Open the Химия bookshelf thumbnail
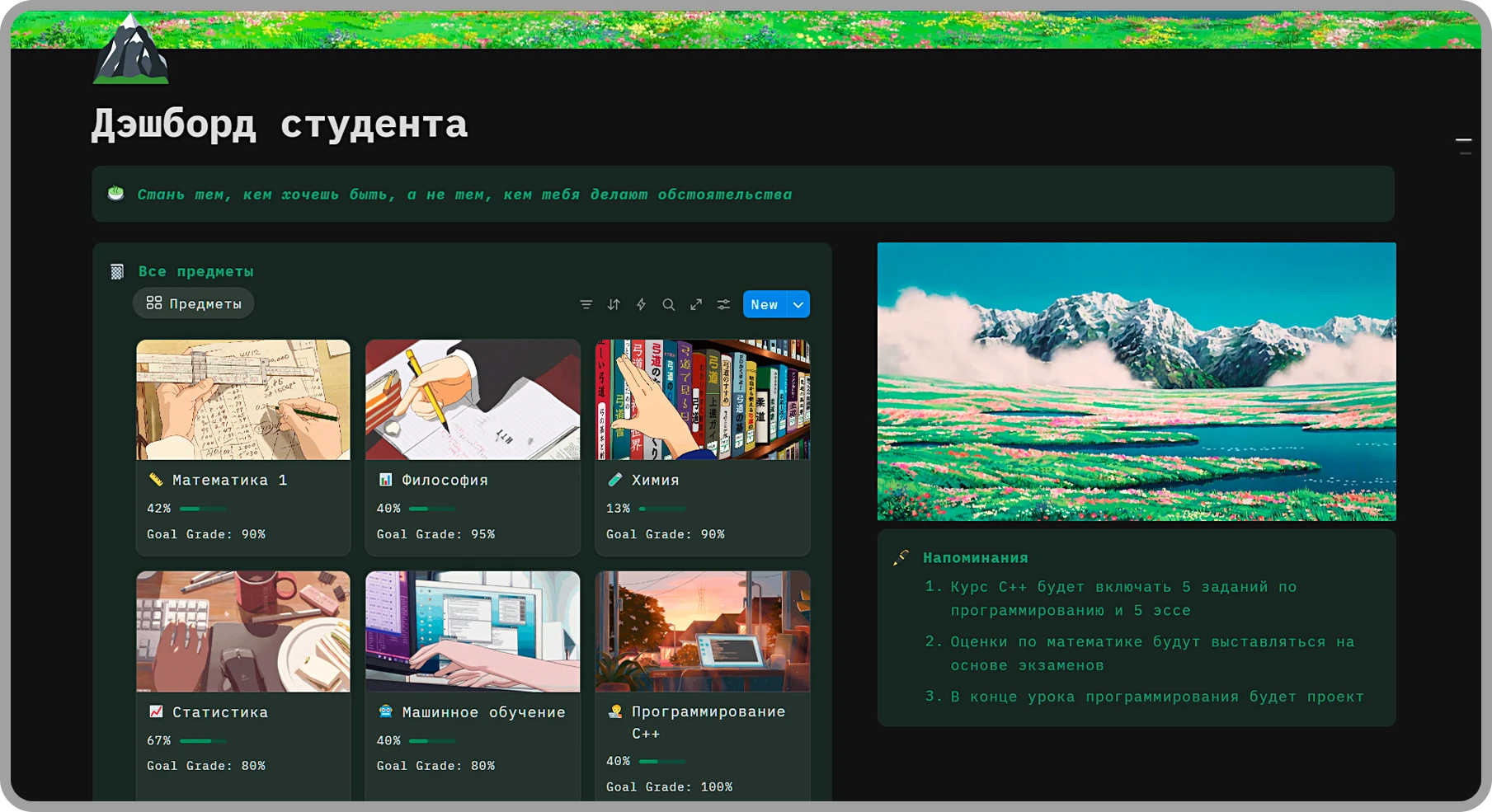This screenshot has height=812, width=1492. pos(702,400)
